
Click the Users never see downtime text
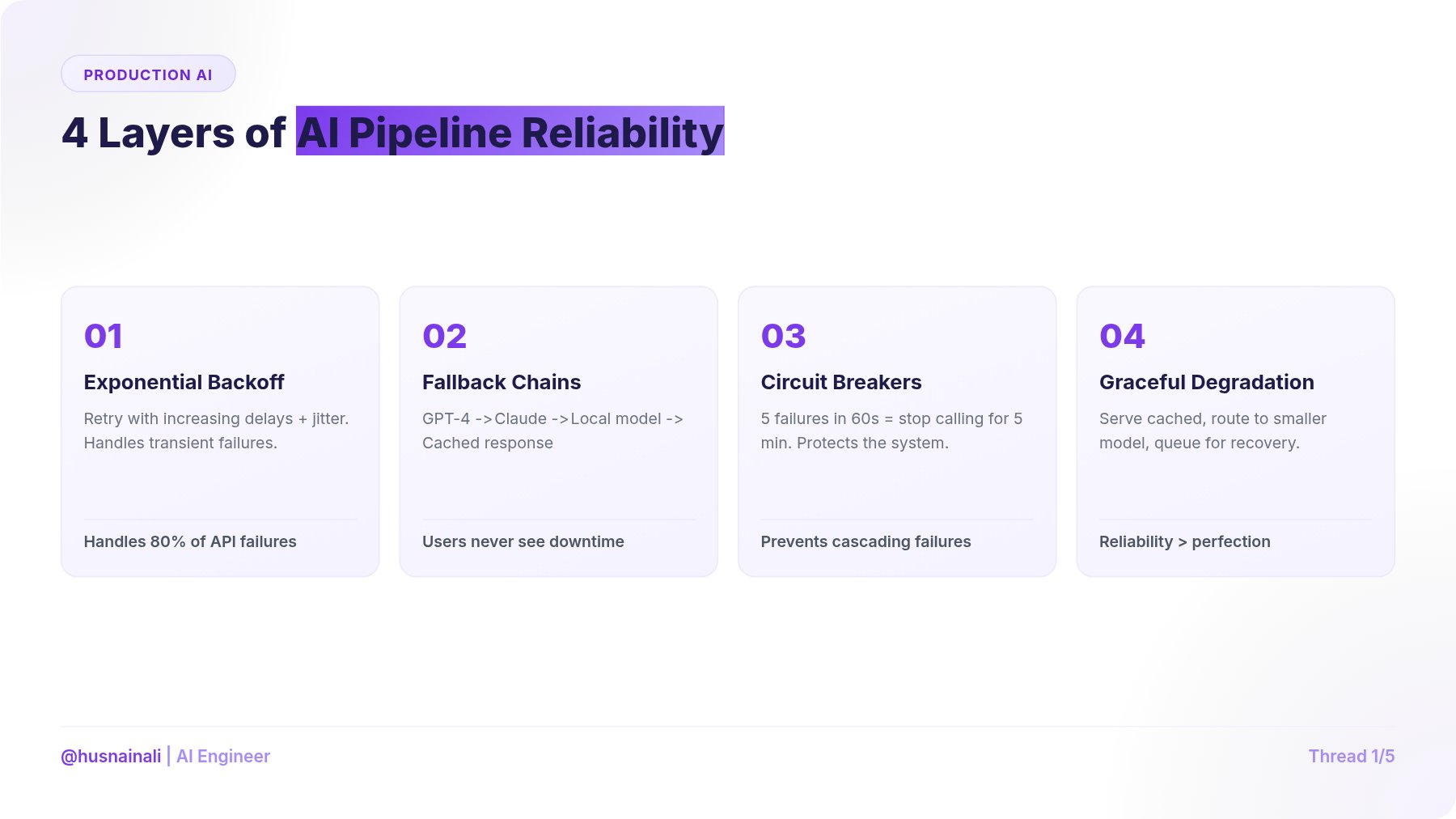[x=523, y=541]
